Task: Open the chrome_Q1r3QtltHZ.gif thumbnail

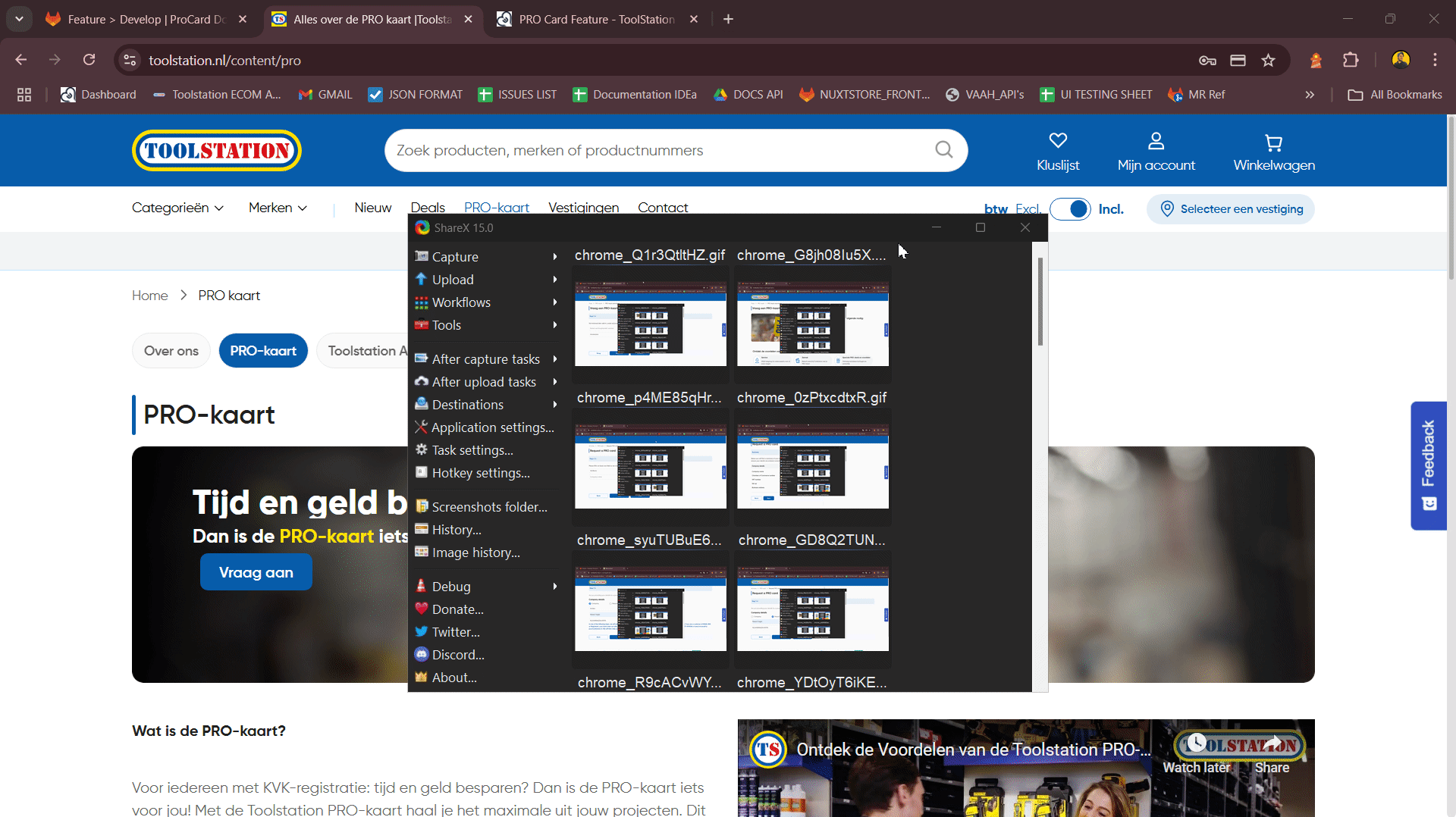Action: click(x=650, y=324)
